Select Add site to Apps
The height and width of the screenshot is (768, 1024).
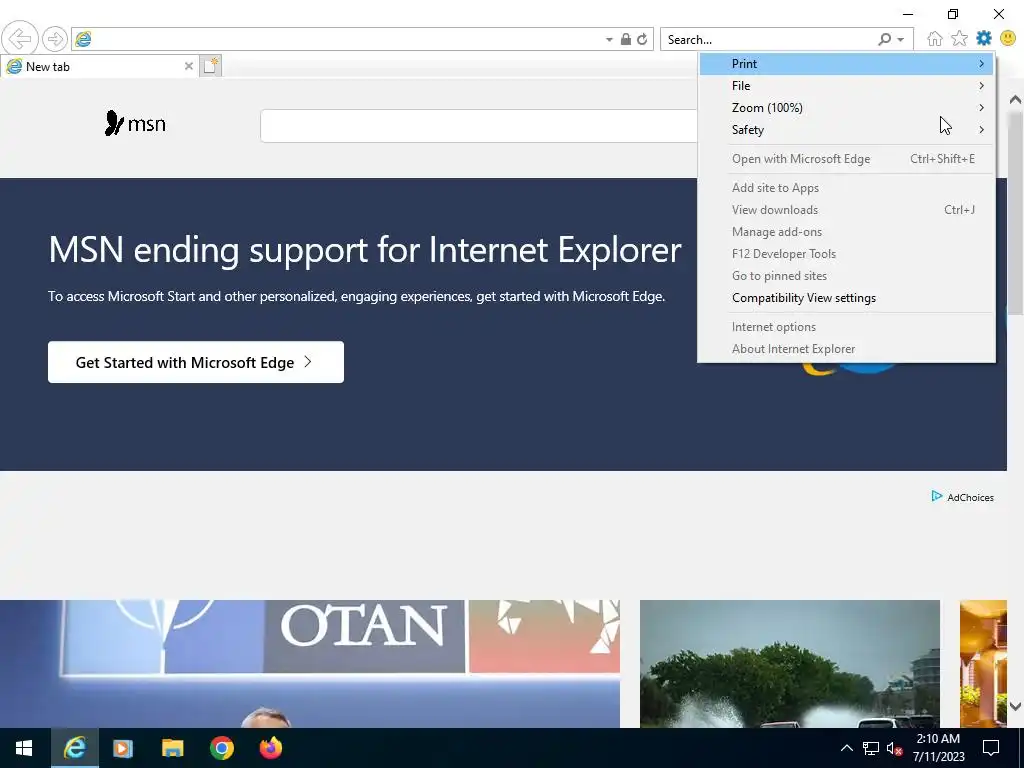[846, 187]
